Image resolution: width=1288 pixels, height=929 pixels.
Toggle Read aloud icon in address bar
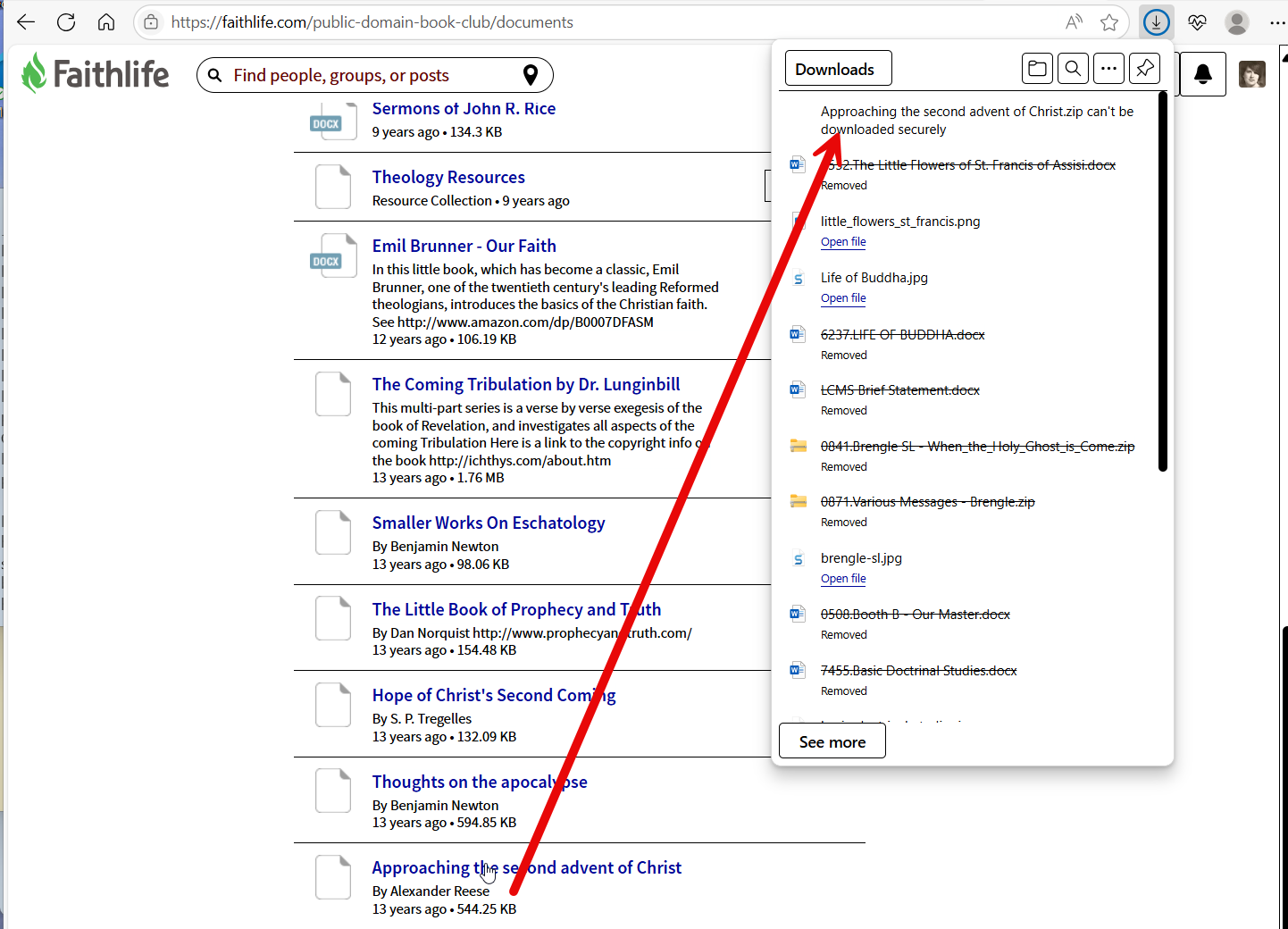(x=1075, y=22)
